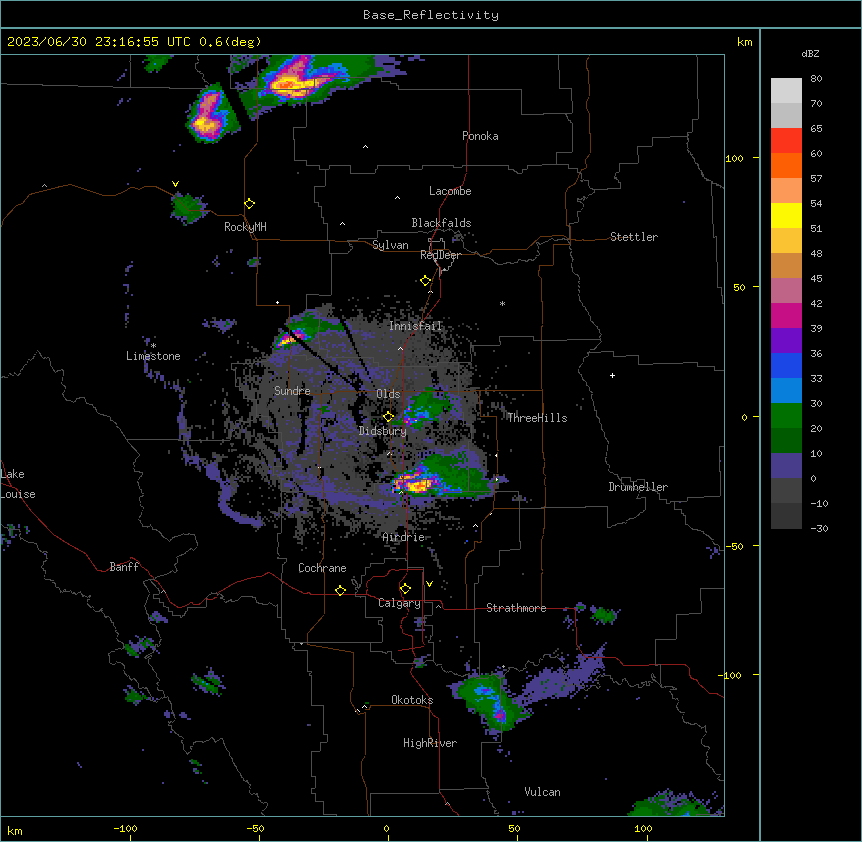Click the Limestone label
The width and height of the screenshot is (862, 842).
click(x=153, y=356)
